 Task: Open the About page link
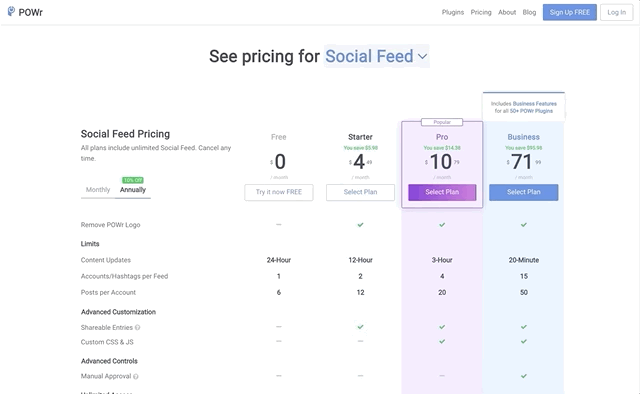(507, 12)
